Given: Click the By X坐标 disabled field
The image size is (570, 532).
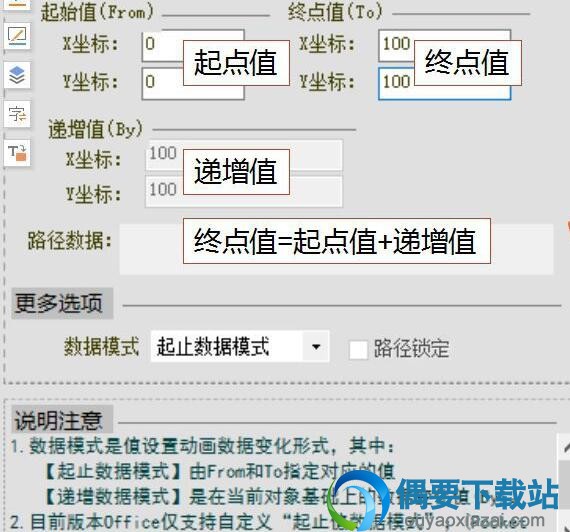Looking at the screenshot, I should click(244, 155).
